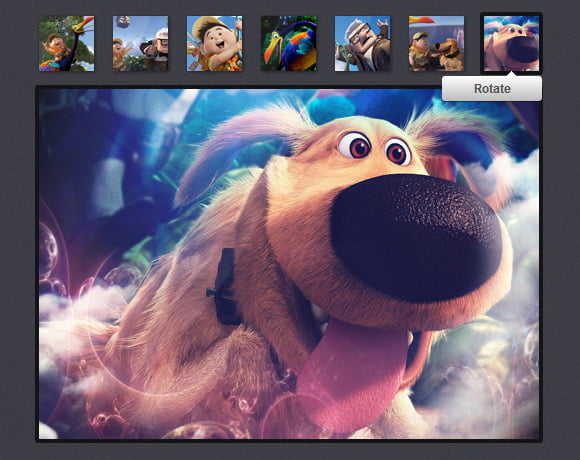580x460 pixels.
Task: Click the highlighted dog close-up thumbnail
Action: coord(511,43)
